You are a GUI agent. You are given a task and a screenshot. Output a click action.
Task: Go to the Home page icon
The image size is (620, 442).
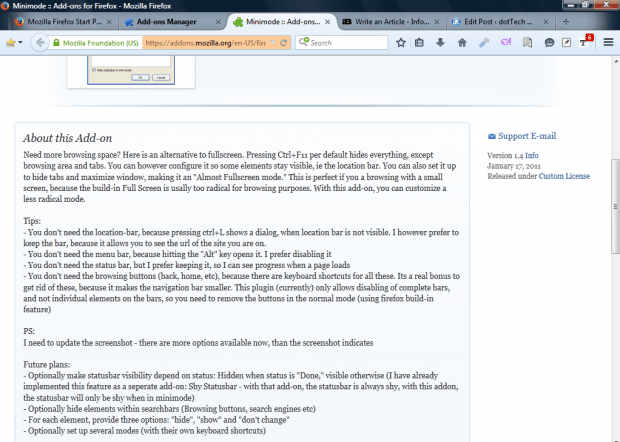[x=462, y=42]
